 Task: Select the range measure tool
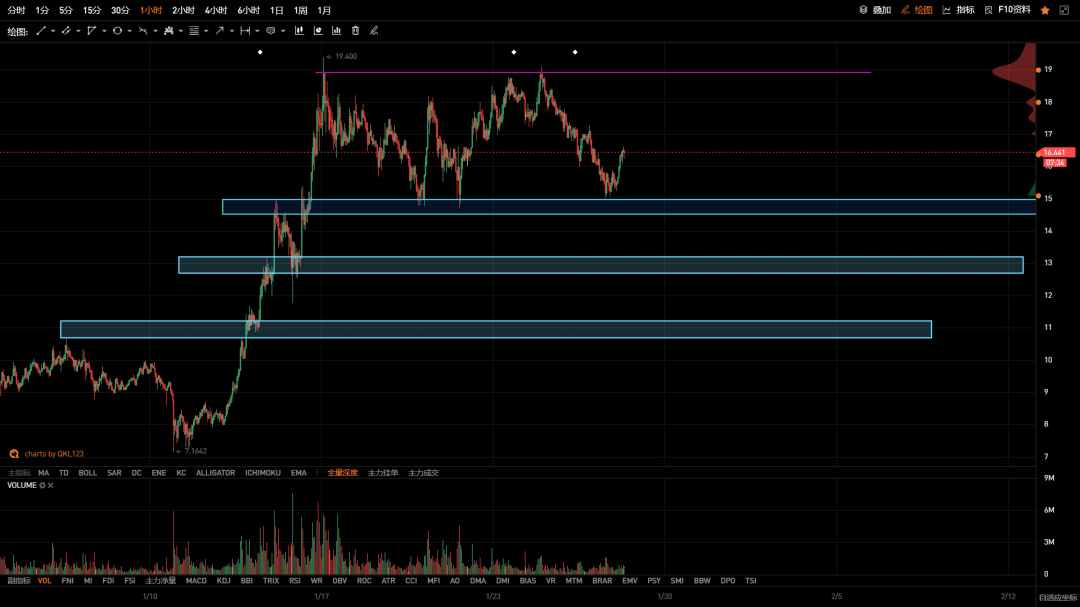click(245, 31)
